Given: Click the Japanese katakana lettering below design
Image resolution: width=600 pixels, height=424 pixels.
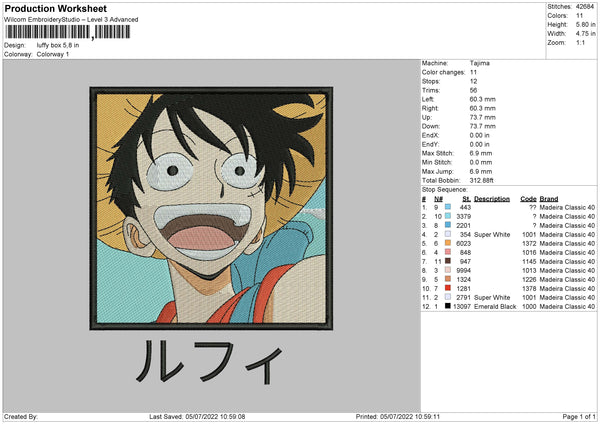Looking at the screenshot, I should point(209,362).
